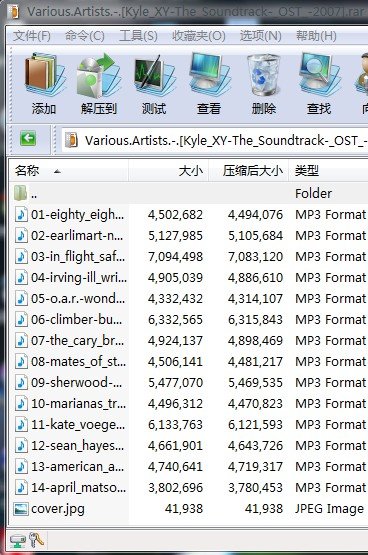Click the 测试 (Test) toolbar icon
The width and height of the screenshot is (368, 555).
154,75
